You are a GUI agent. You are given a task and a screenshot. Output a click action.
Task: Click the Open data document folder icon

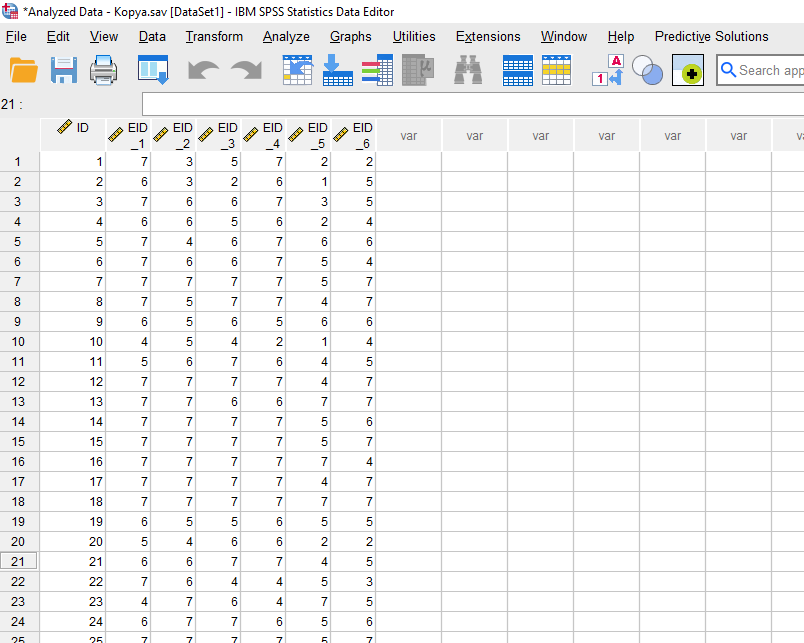point(23,70)
